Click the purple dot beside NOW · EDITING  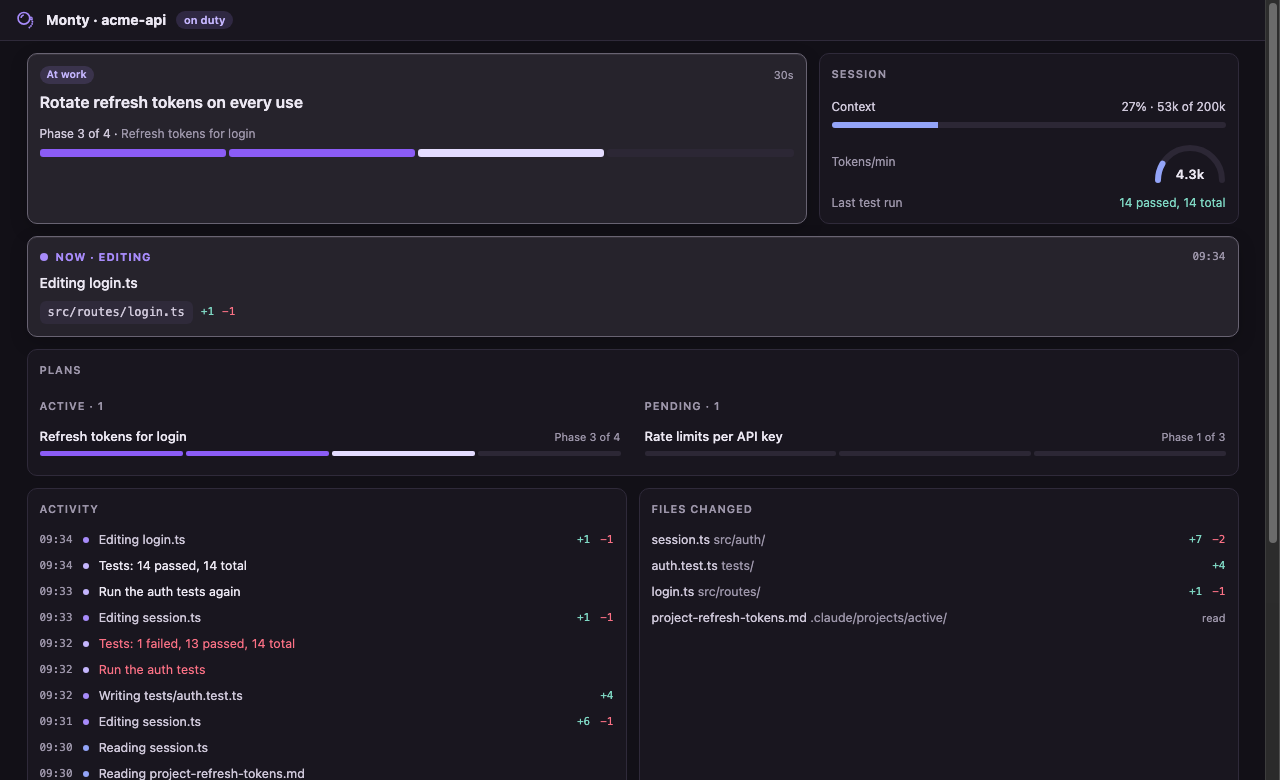44,257
